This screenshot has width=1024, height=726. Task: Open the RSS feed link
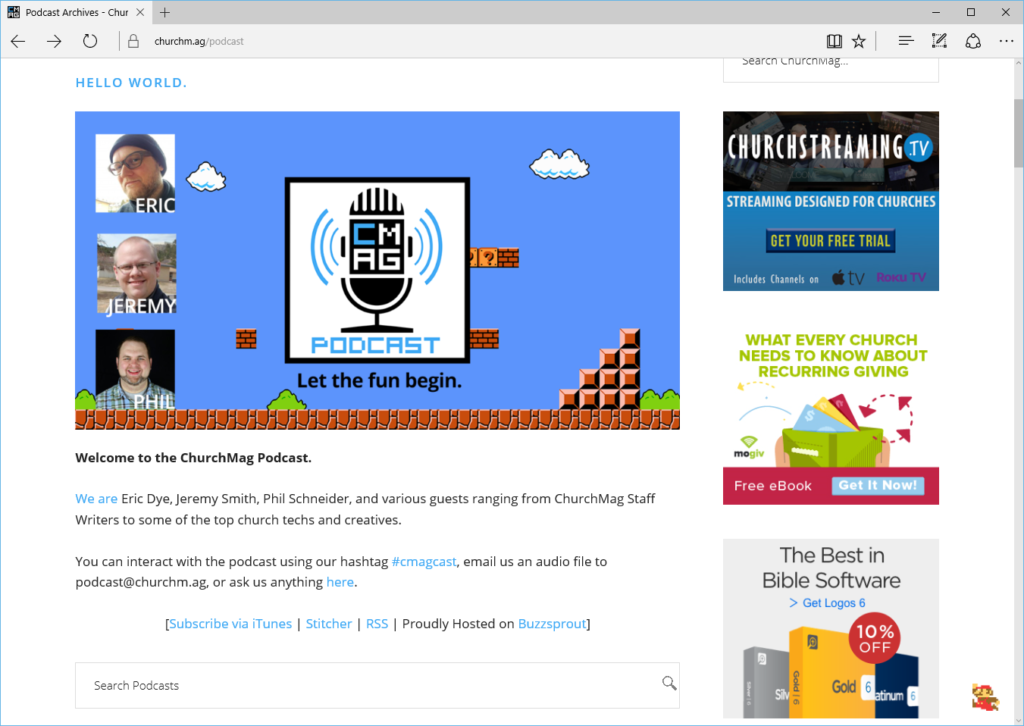(377, 623)
